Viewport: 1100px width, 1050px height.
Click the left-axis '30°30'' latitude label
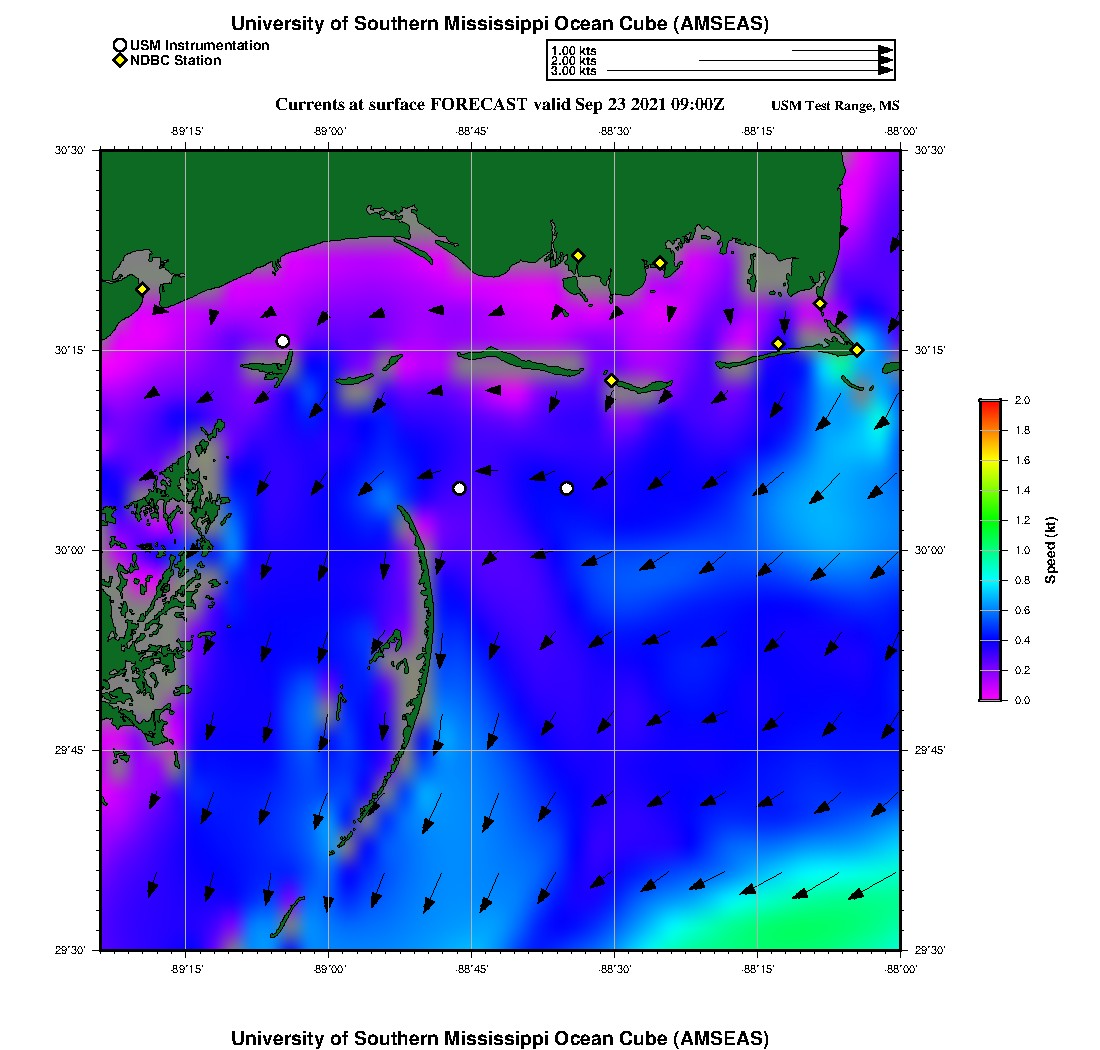(x=70, y=150)
